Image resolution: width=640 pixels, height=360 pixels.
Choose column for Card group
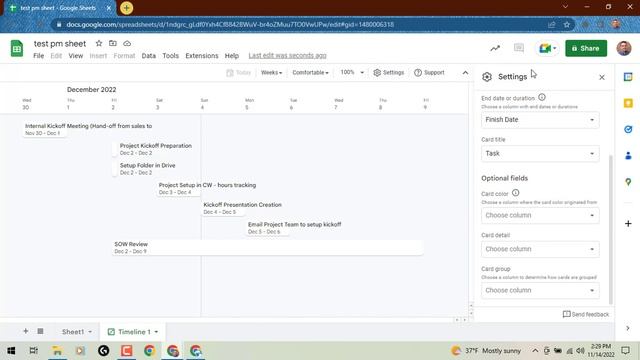tap(540, 290)
